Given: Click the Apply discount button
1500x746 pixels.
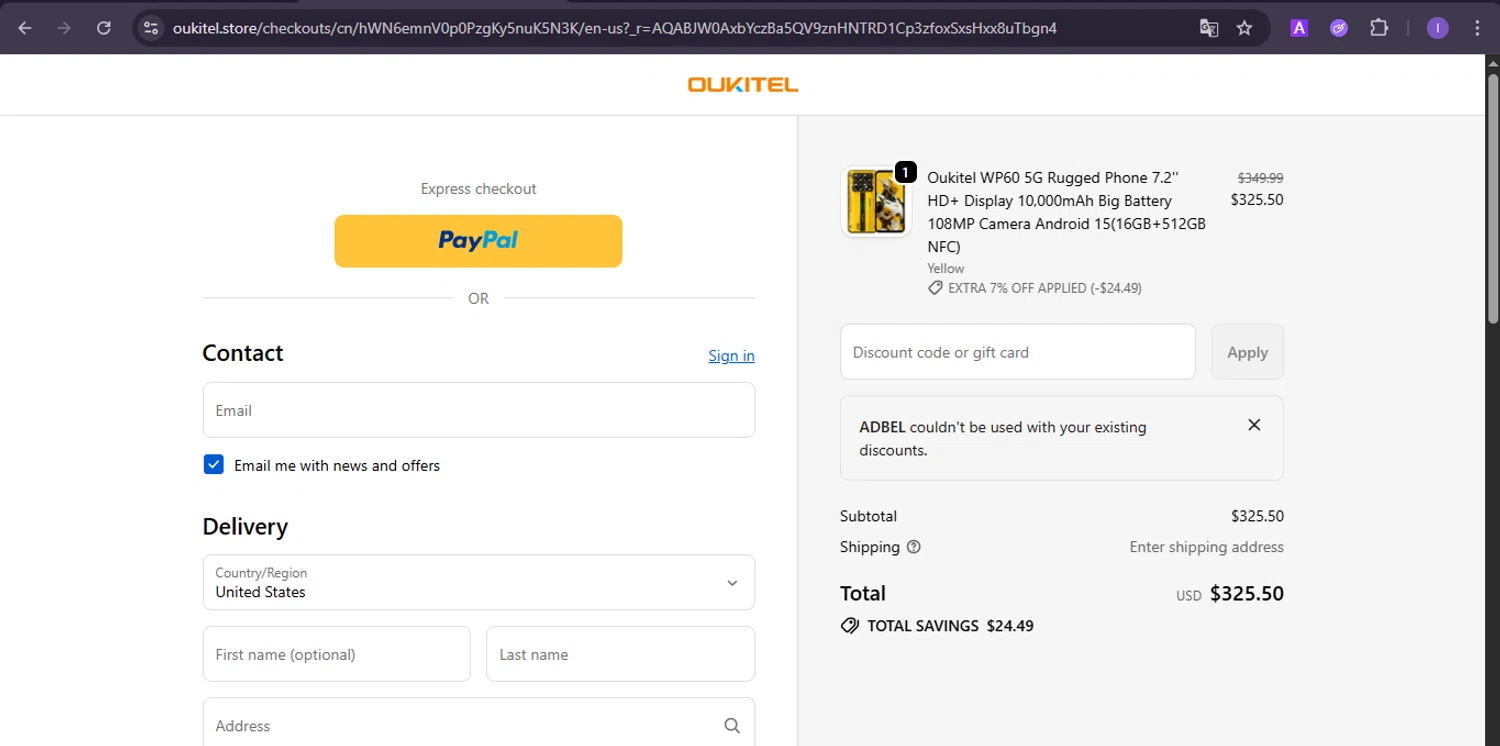Looking at the screenshot, I should click(1247, 352).
